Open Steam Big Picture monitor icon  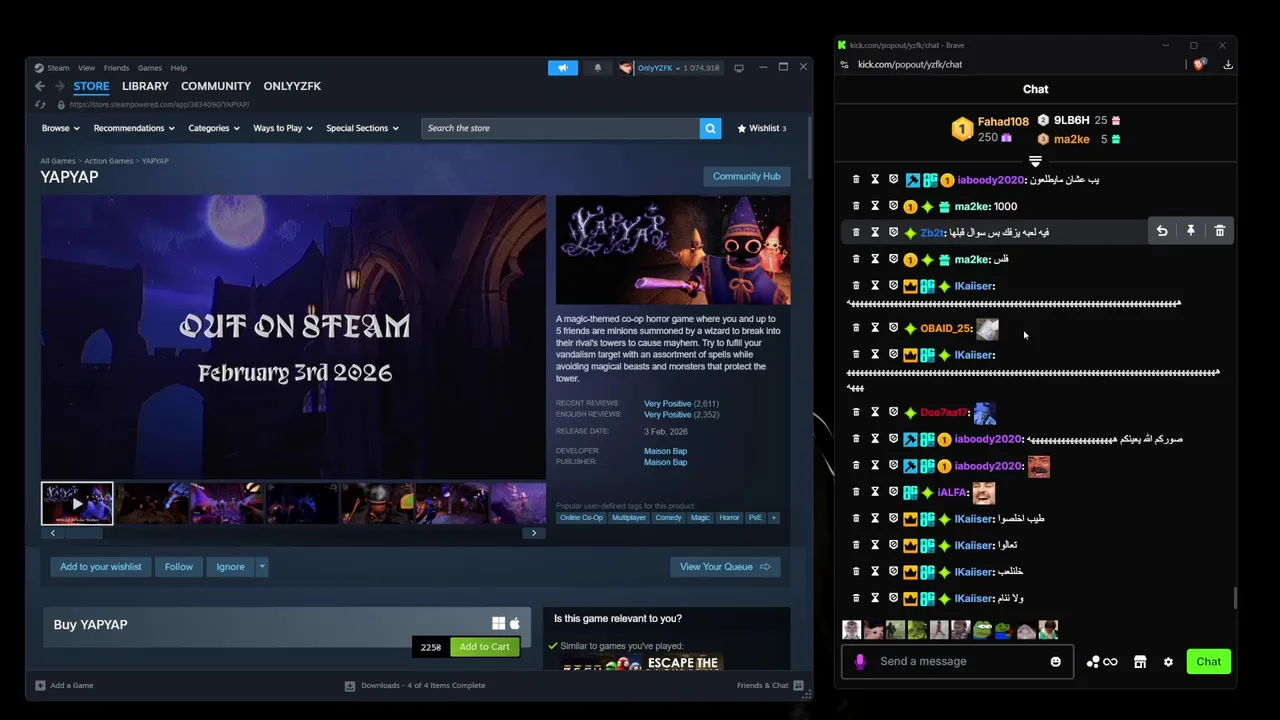[x=739, y=68]
